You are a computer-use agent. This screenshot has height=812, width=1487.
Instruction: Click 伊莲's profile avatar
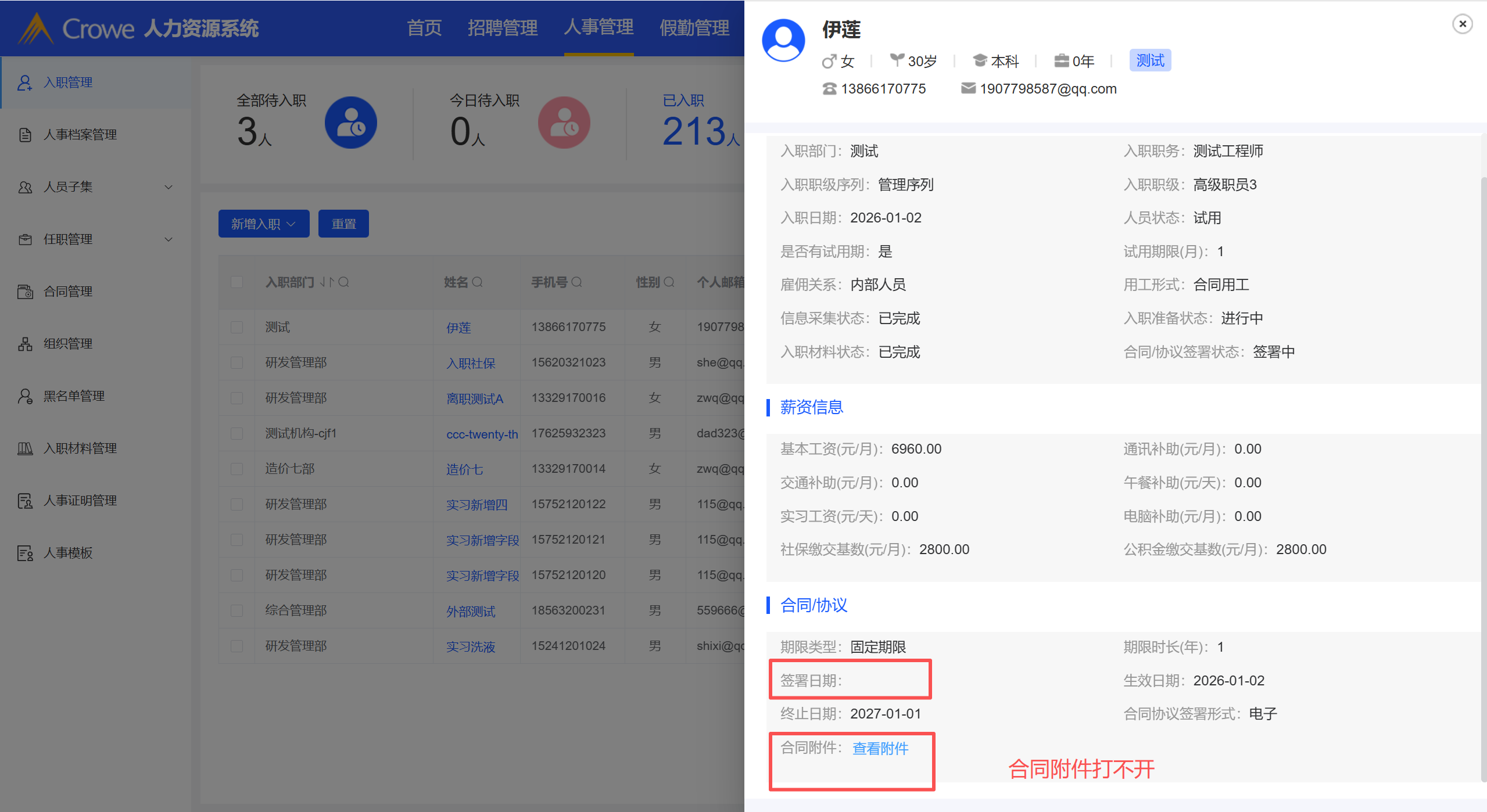783,41
